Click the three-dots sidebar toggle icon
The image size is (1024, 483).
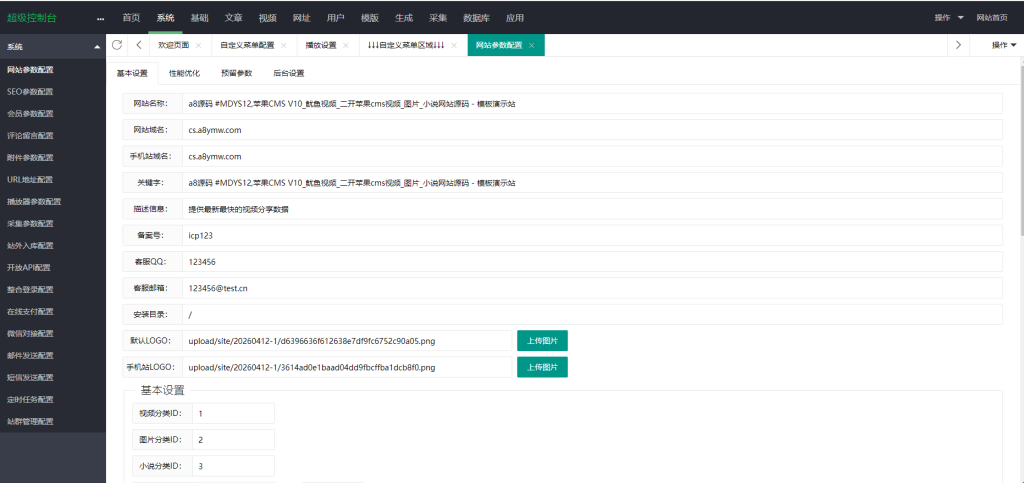tap(100, 18)
